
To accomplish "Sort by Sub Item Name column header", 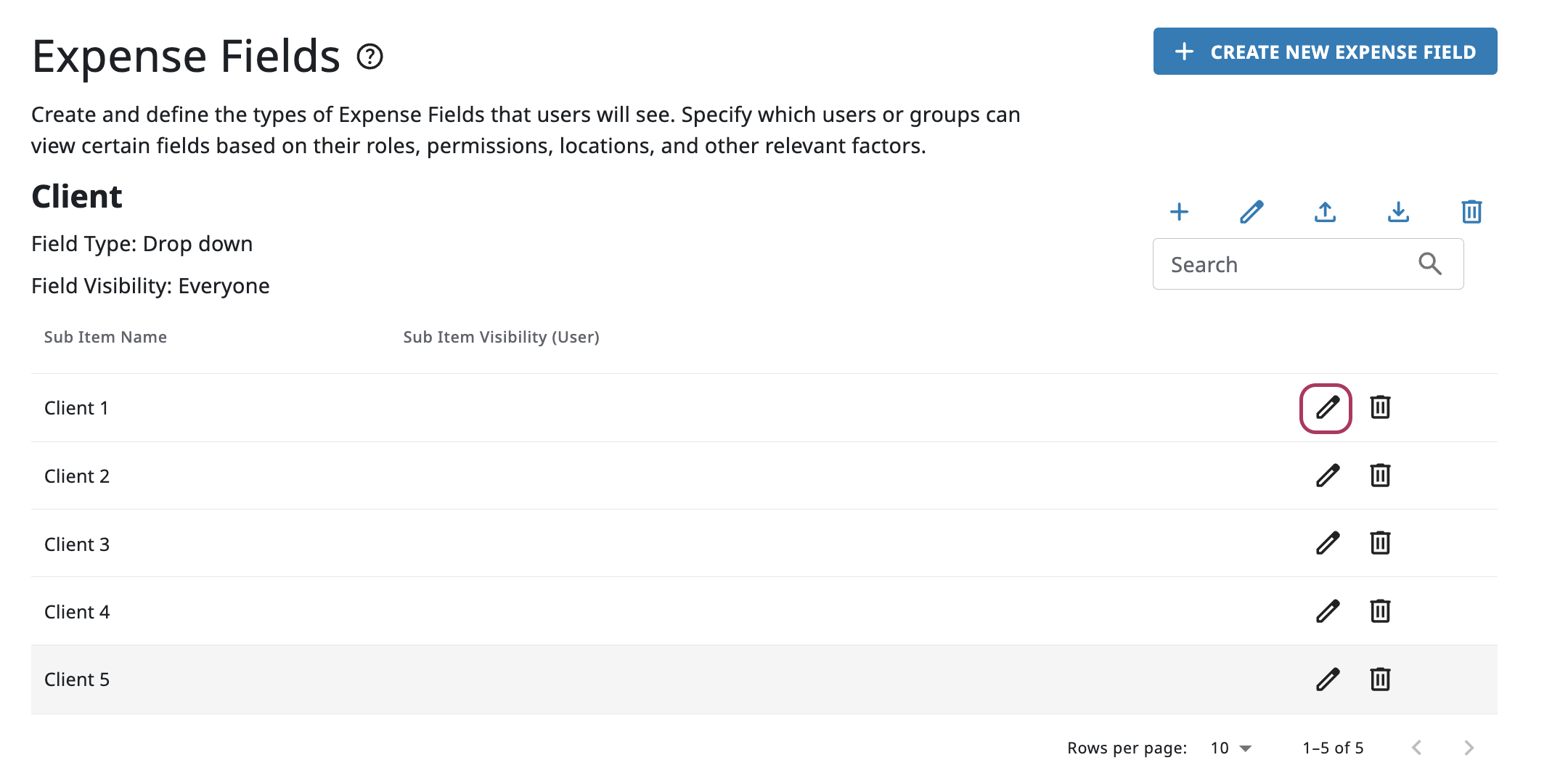I will pyautogui.click(x=105, y=337).
